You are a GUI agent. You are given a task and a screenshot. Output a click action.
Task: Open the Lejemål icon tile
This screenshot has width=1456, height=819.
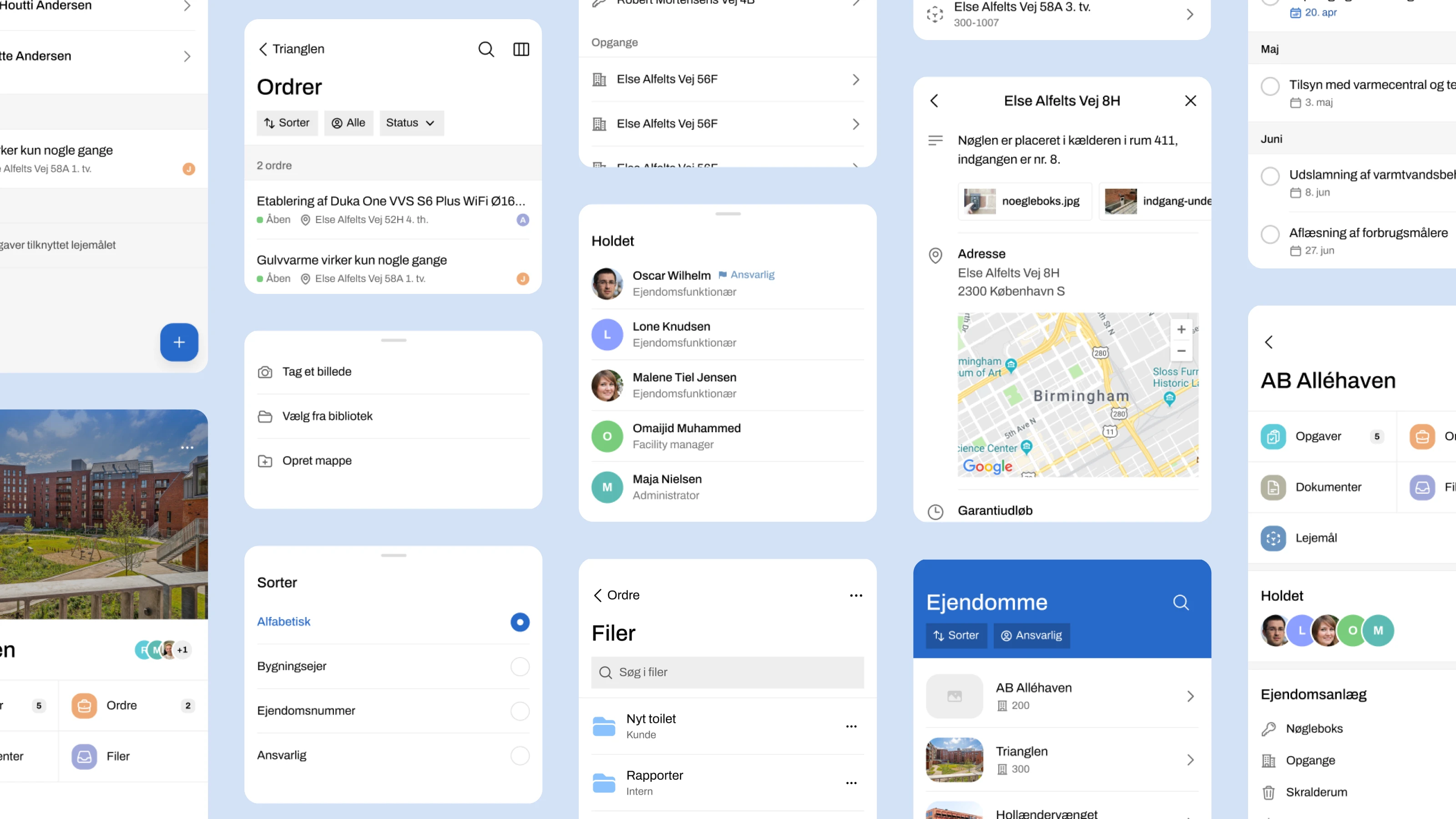pyautogui.click(x=1273, y=538)
